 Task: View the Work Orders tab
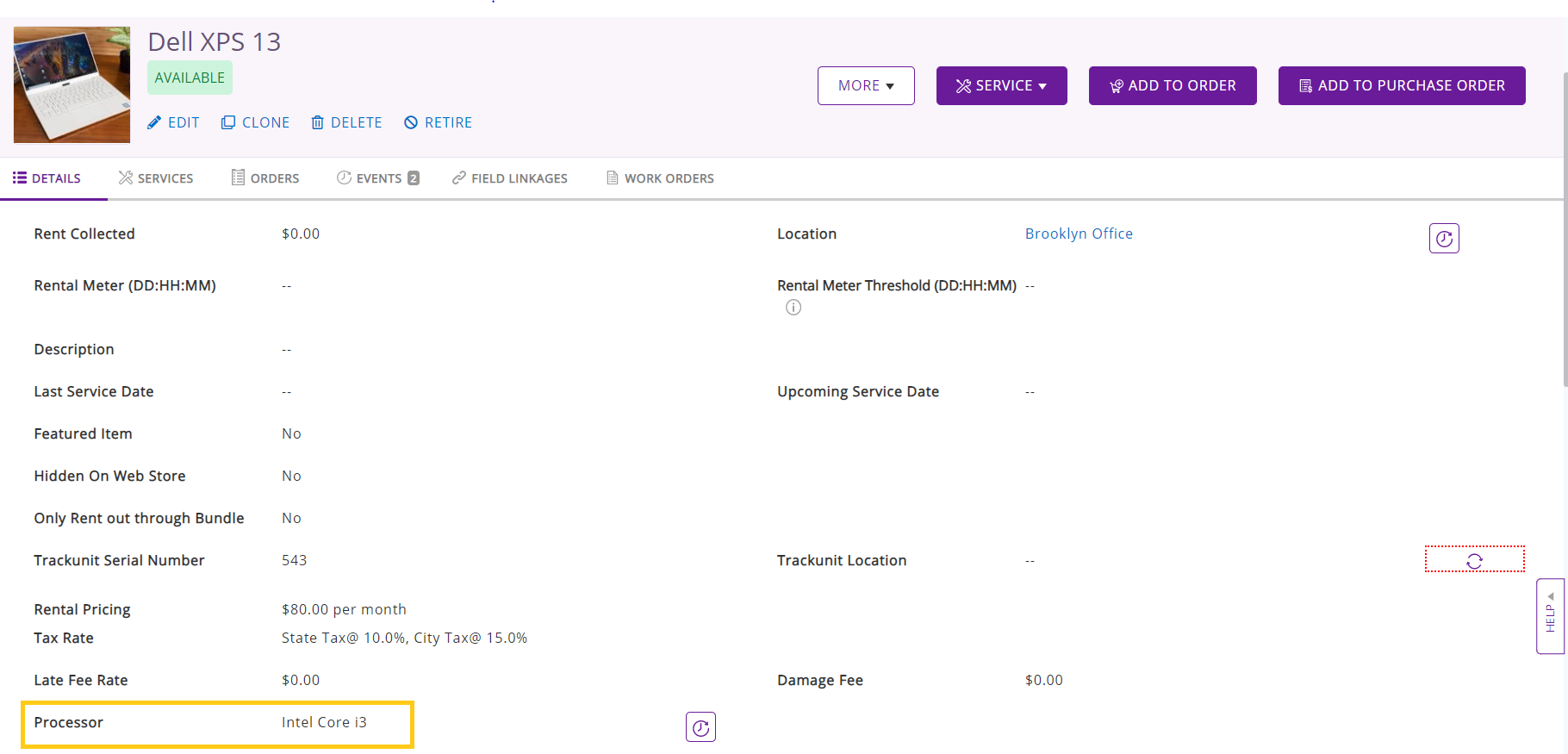660,178
